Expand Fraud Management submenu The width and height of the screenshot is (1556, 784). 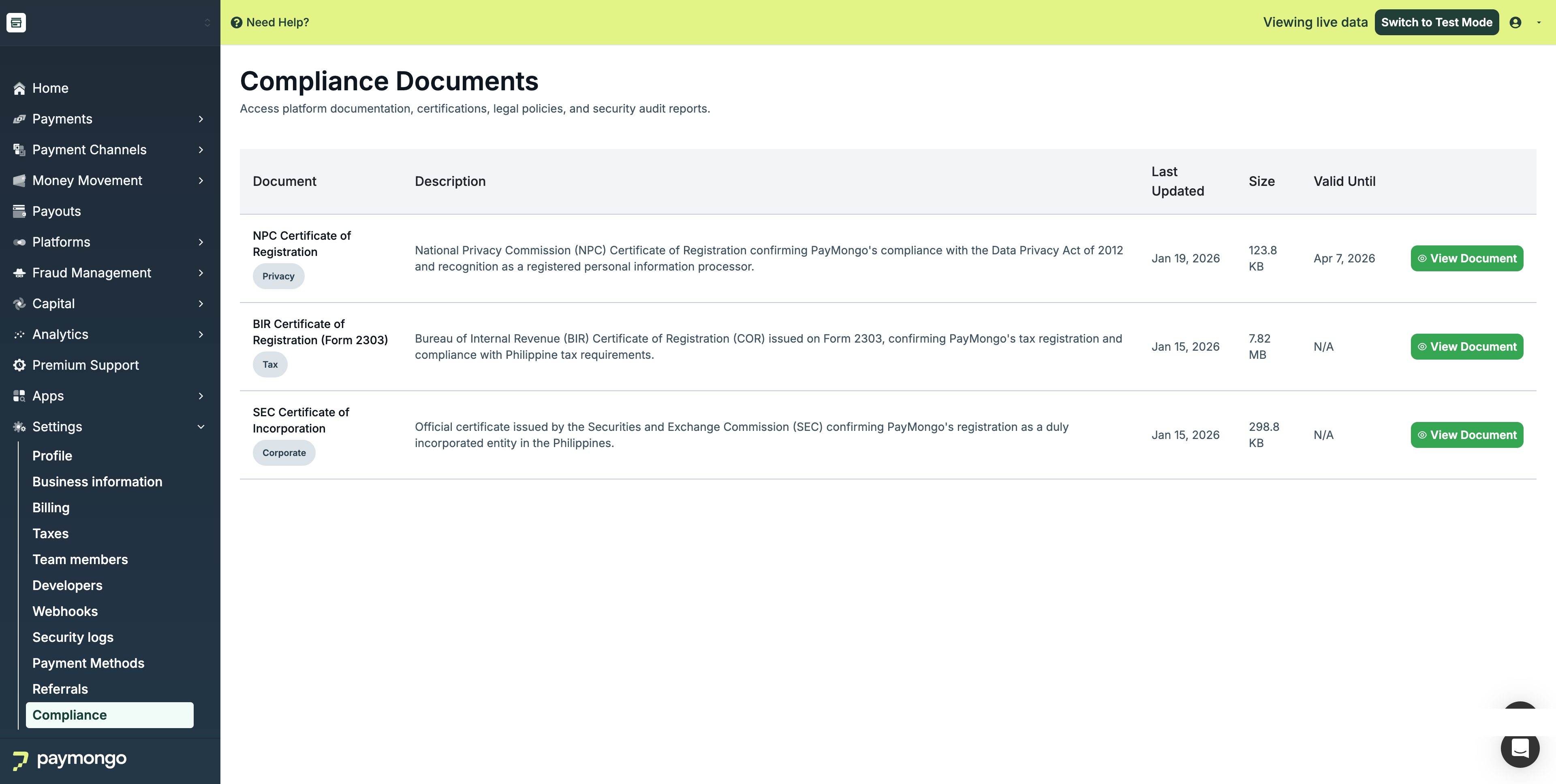coord(201,273)
